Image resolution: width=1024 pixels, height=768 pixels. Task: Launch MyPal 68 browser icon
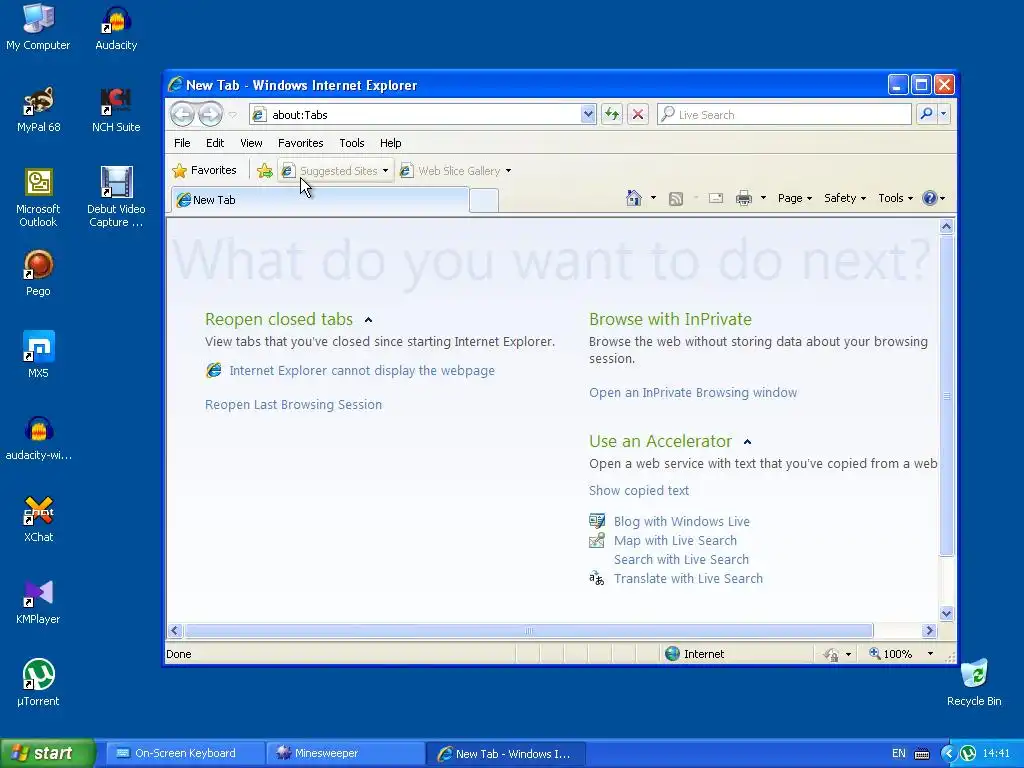pyautogui.click(x=38, y=110)
